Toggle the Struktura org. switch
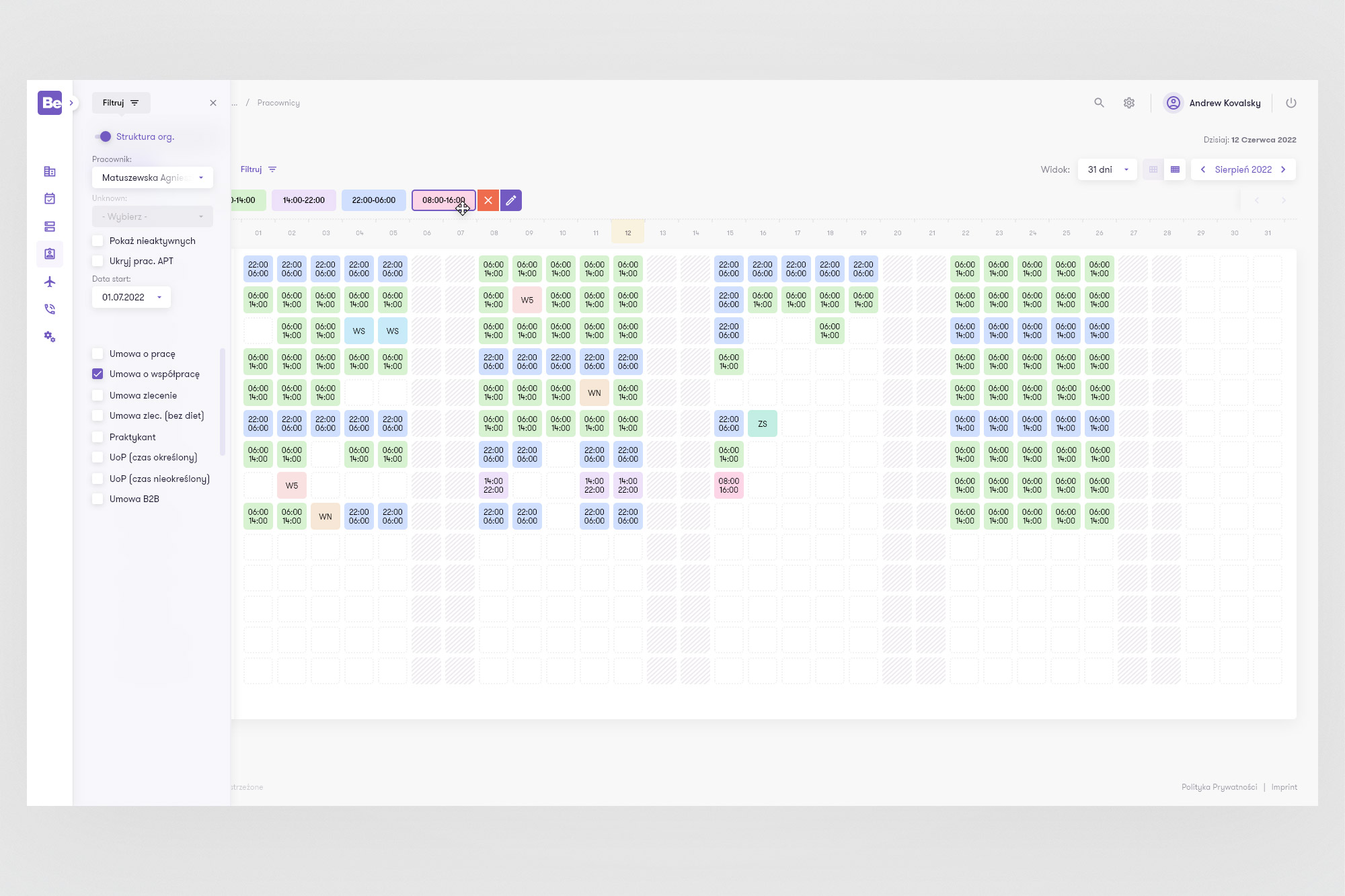Viewport: 1345px width, 896px height. click(103, 136)
